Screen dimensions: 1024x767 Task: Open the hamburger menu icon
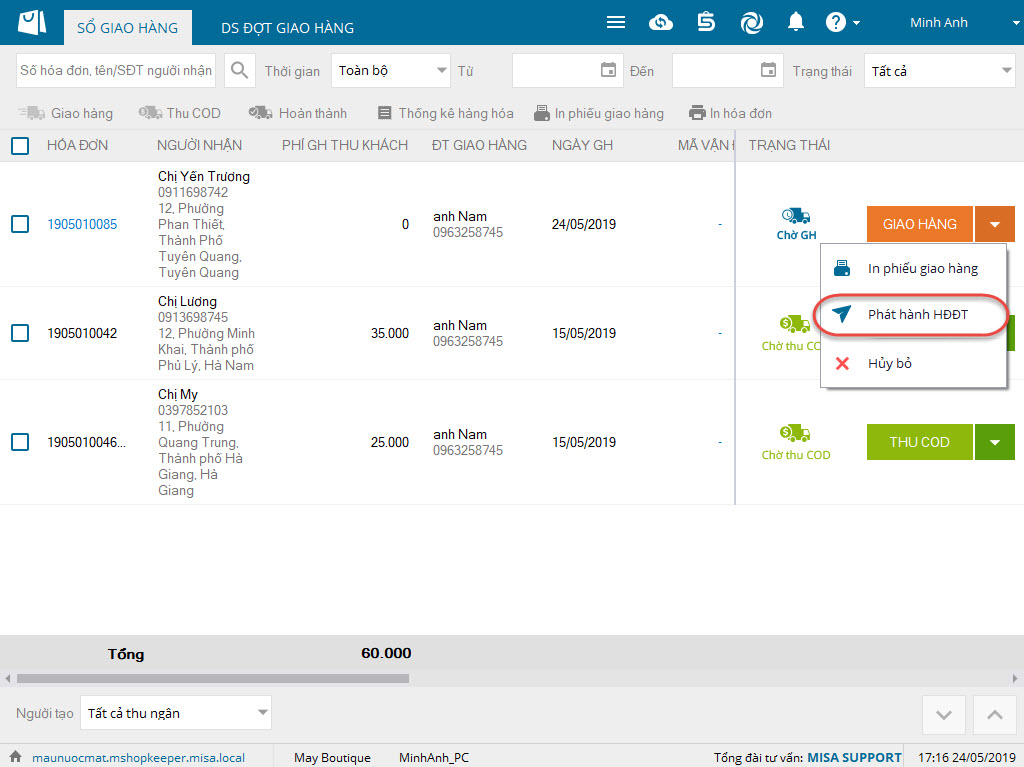click(615, 23)
